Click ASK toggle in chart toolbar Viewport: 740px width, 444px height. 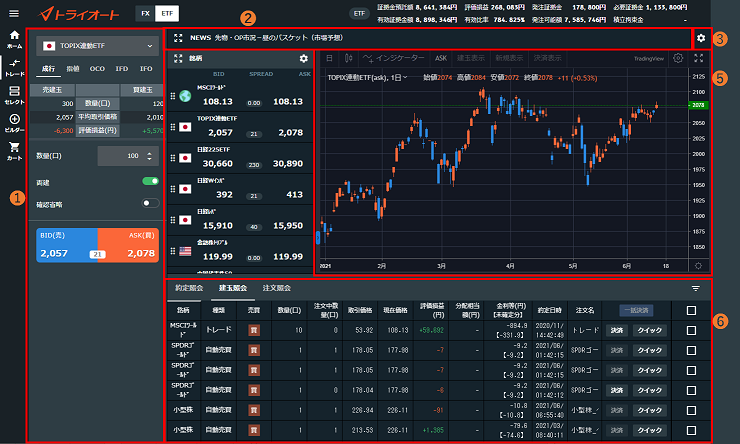point(441,58)
